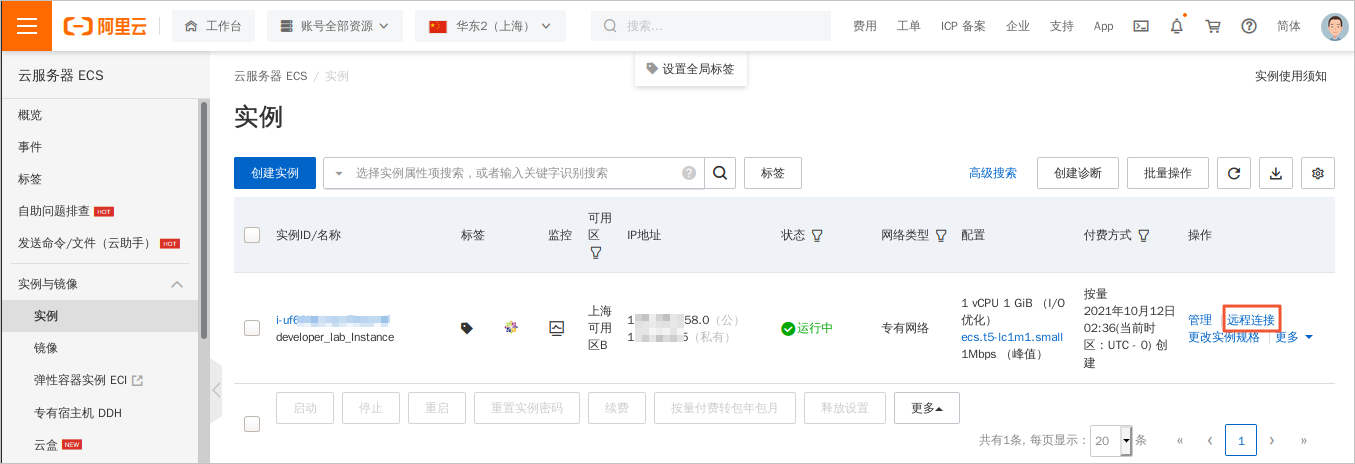Focus the instance attribute search field
Screen dimensions: 1355x464
[x=515, y=173]
